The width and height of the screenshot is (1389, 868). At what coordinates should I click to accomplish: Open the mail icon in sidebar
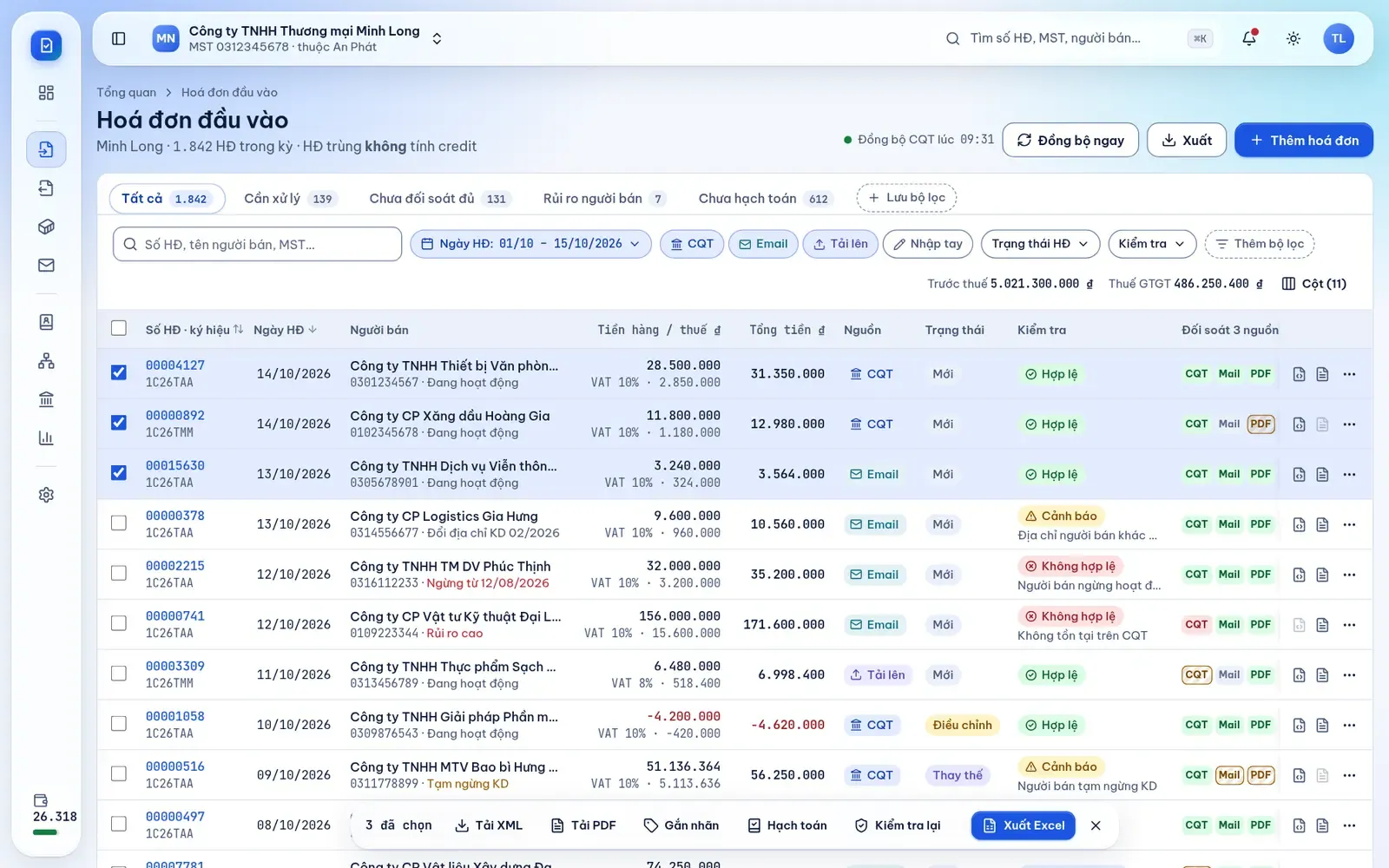click(46, 266)
